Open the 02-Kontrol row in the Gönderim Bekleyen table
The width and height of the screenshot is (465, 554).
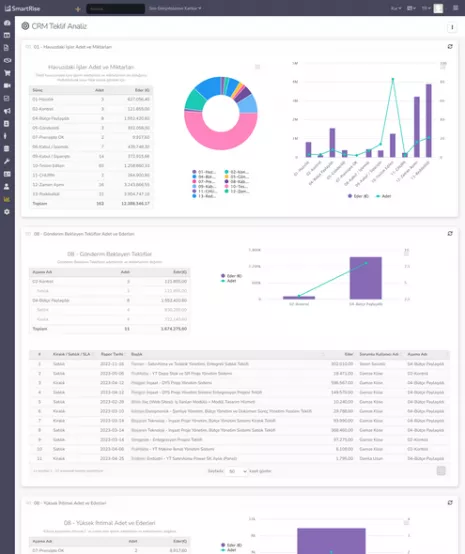coord(110,282)
